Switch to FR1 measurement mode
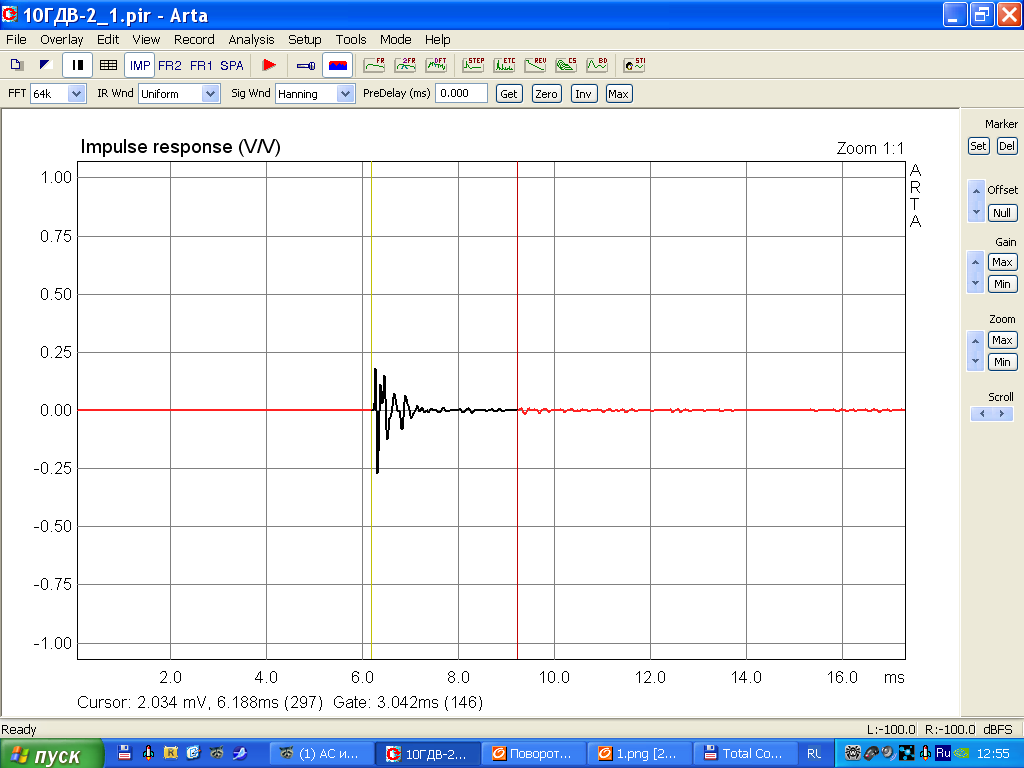This screenshot has width=1024, height=768. tap(201, 65)
